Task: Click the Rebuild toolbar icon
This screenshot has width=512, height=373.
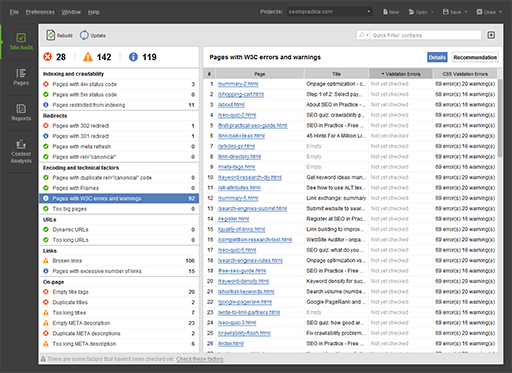Action: click(x=51, y=35)
